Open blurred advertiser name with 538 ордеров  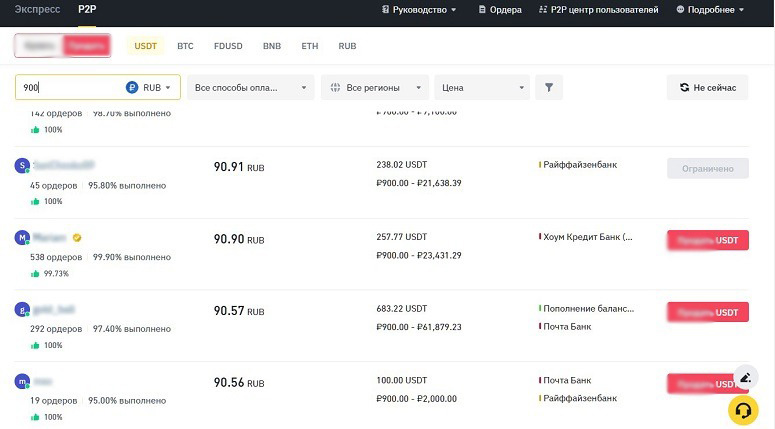tap(49, 238)
